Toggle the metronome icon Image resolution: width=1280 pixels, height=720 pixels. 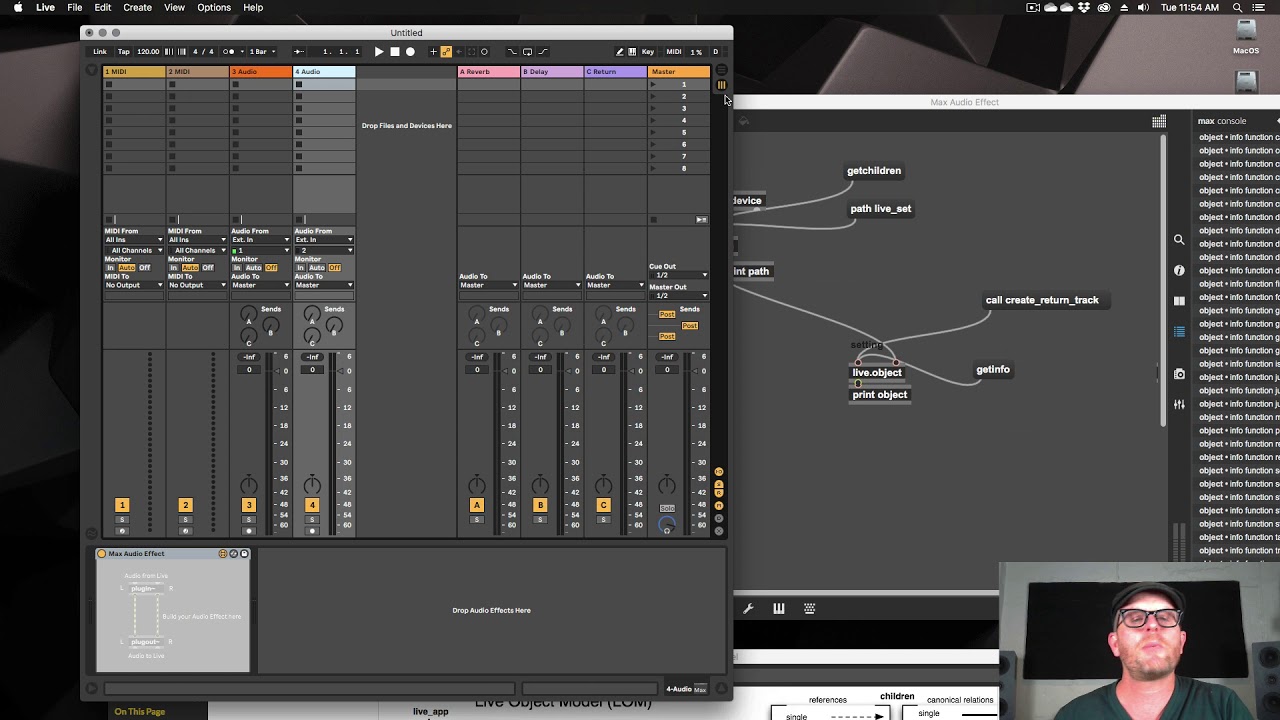coord(230,51)
